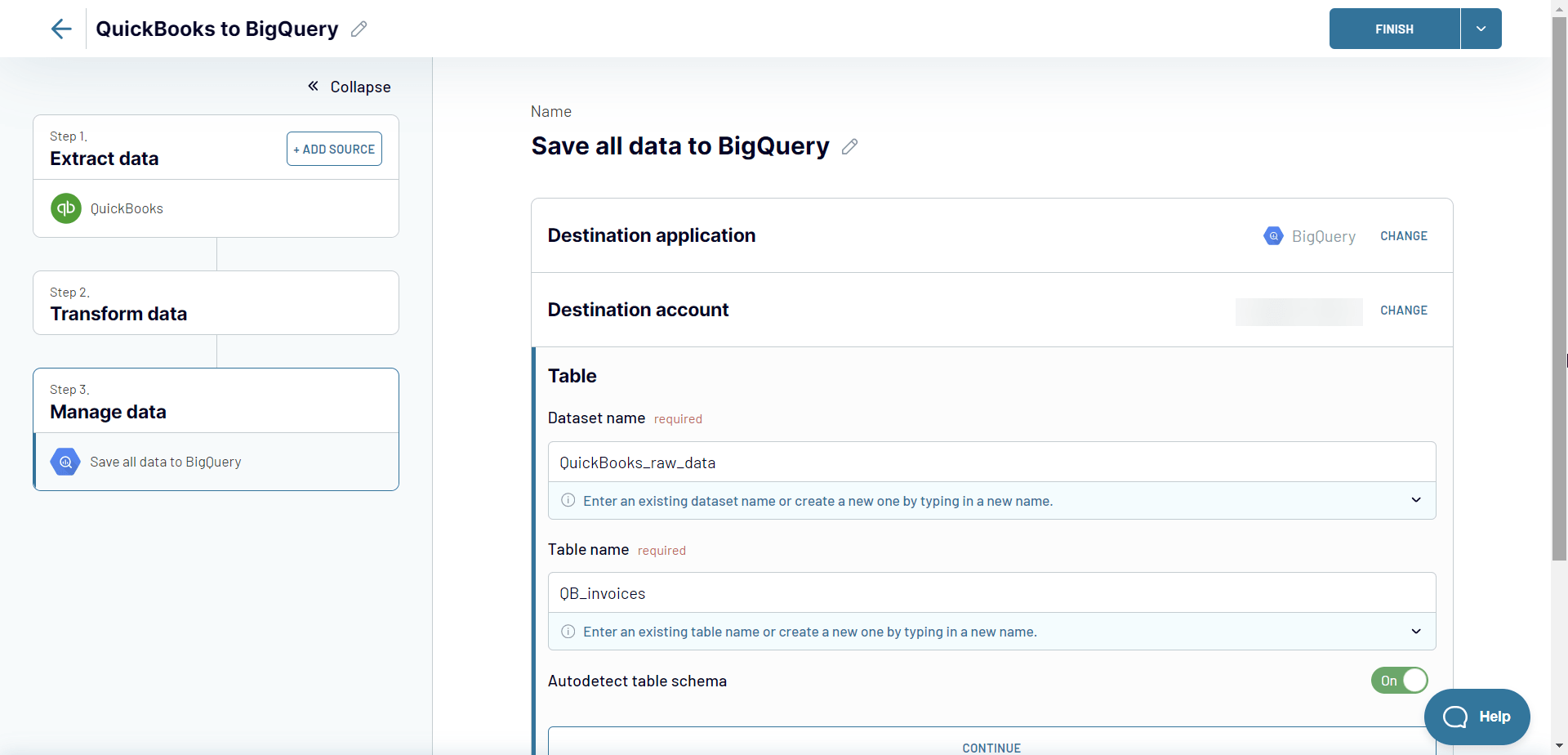Click the pencil next to Save all data to BigQuery
Screen dimensions: 1568x755
click(849, 146)
